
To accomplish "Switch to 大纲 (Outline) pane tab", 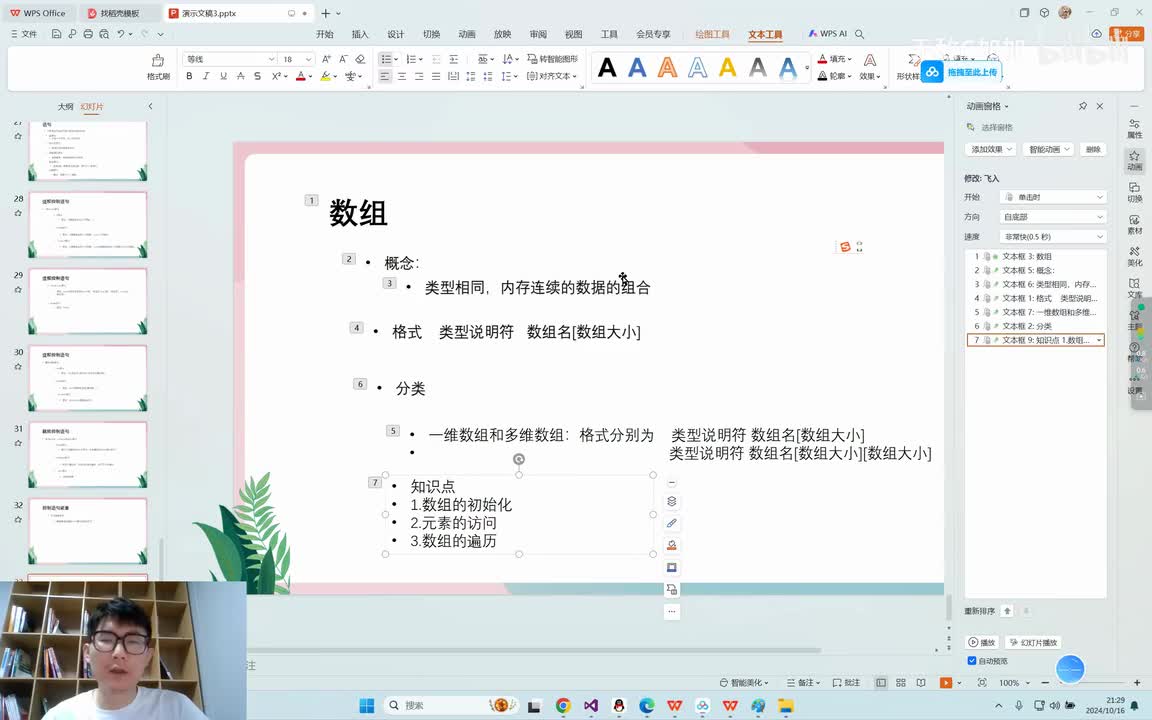I will point(65,107).
